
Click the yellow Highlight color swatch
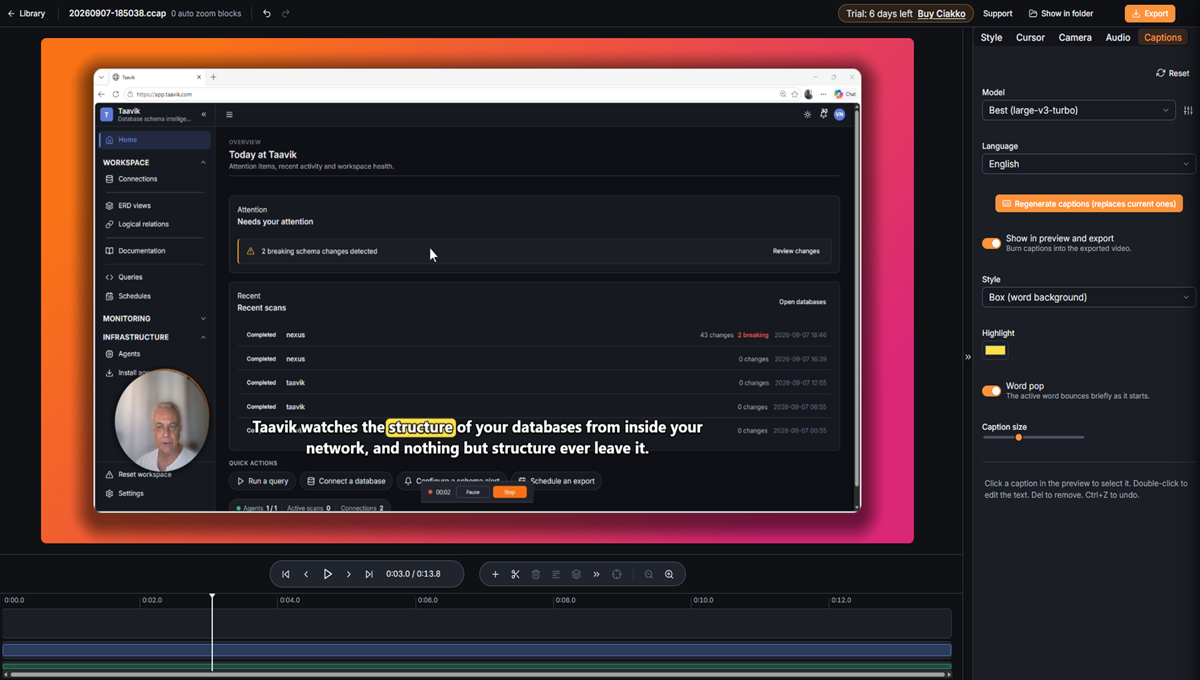pos(995,350)
